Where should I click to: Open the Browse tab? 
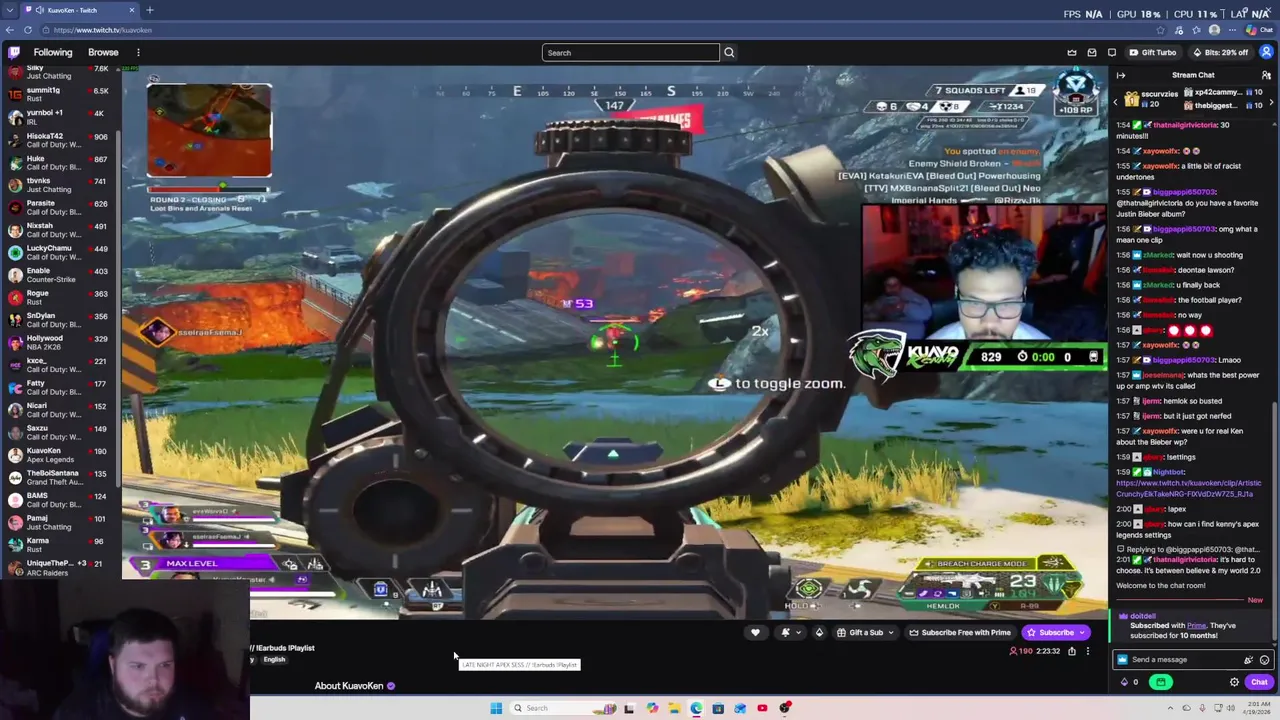pyautogui.click(x=103, y=52)
